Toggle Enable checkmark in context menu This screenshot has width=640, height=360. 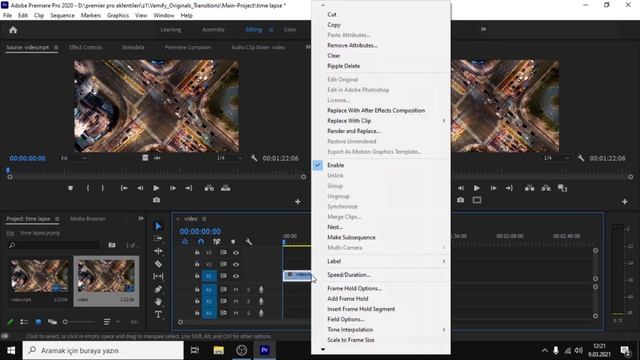click(x=318, y=165)
